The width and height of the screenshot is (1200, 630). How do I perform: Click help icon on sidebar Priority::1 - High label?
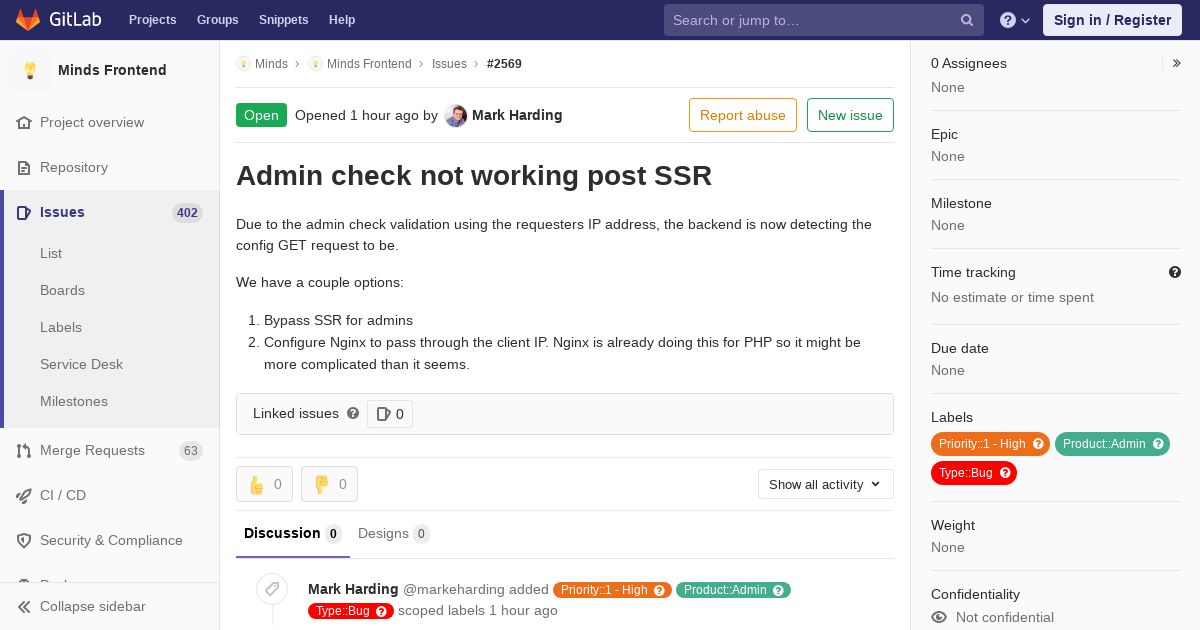pyautogui.click(x=1038, y=444)
